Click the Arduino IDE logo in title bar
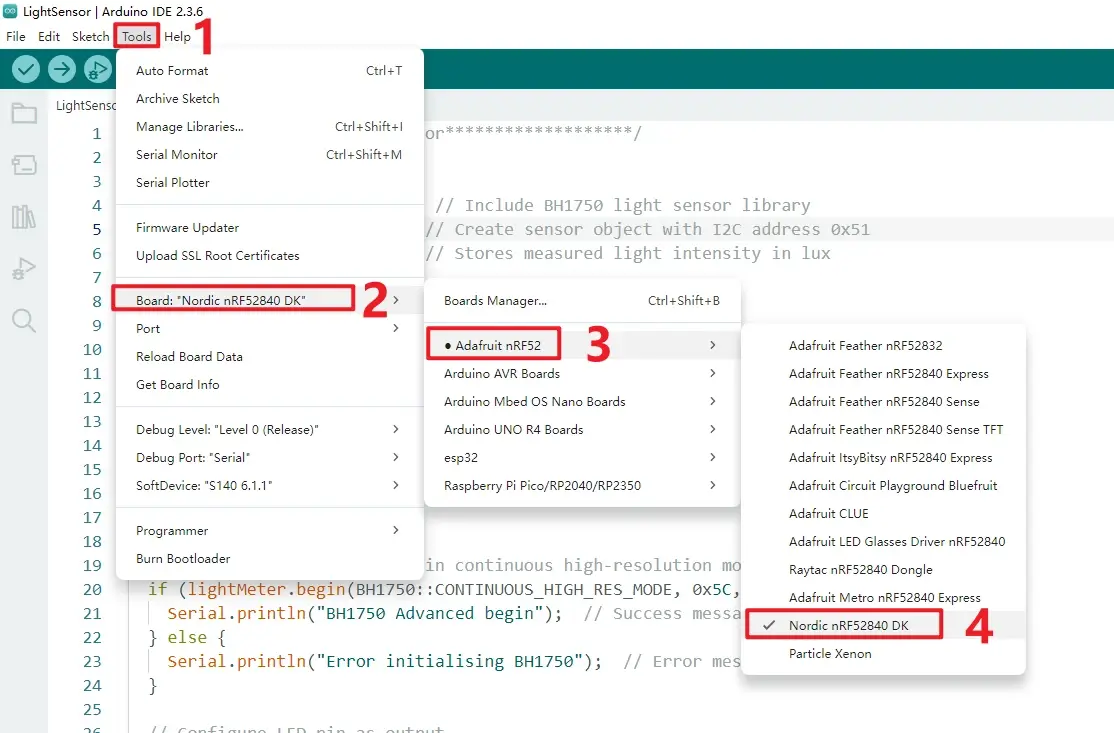Viewport: 1114px width, 733px height. (x=10, y=11)
